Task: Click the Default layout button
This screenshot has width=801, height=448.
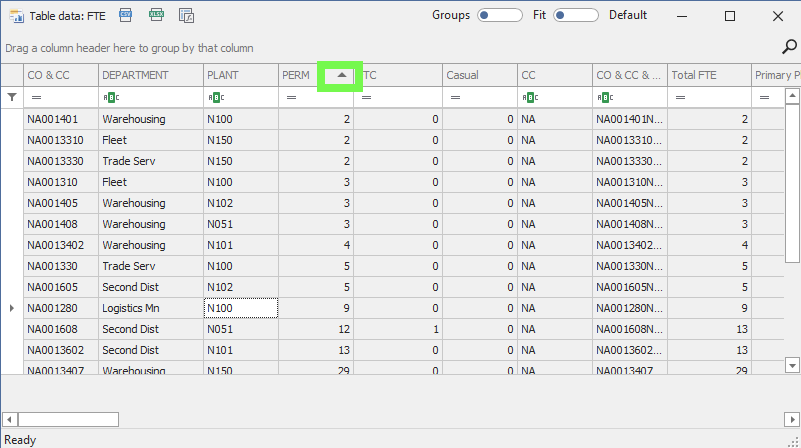Action: (628, 15)
